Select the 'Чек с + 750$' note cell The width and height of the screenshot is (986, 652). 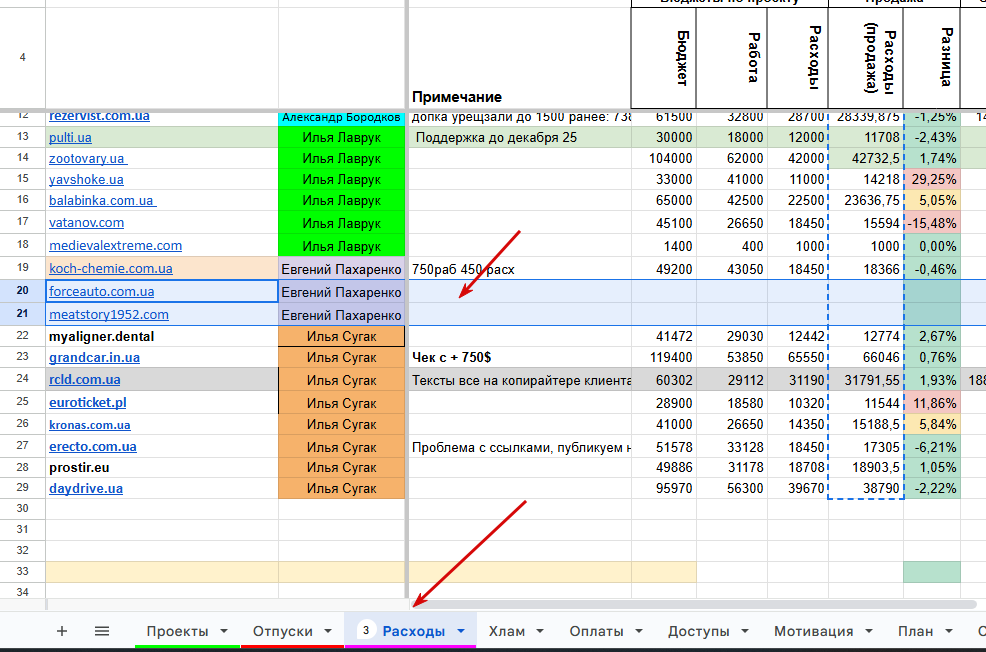(520, 358)
